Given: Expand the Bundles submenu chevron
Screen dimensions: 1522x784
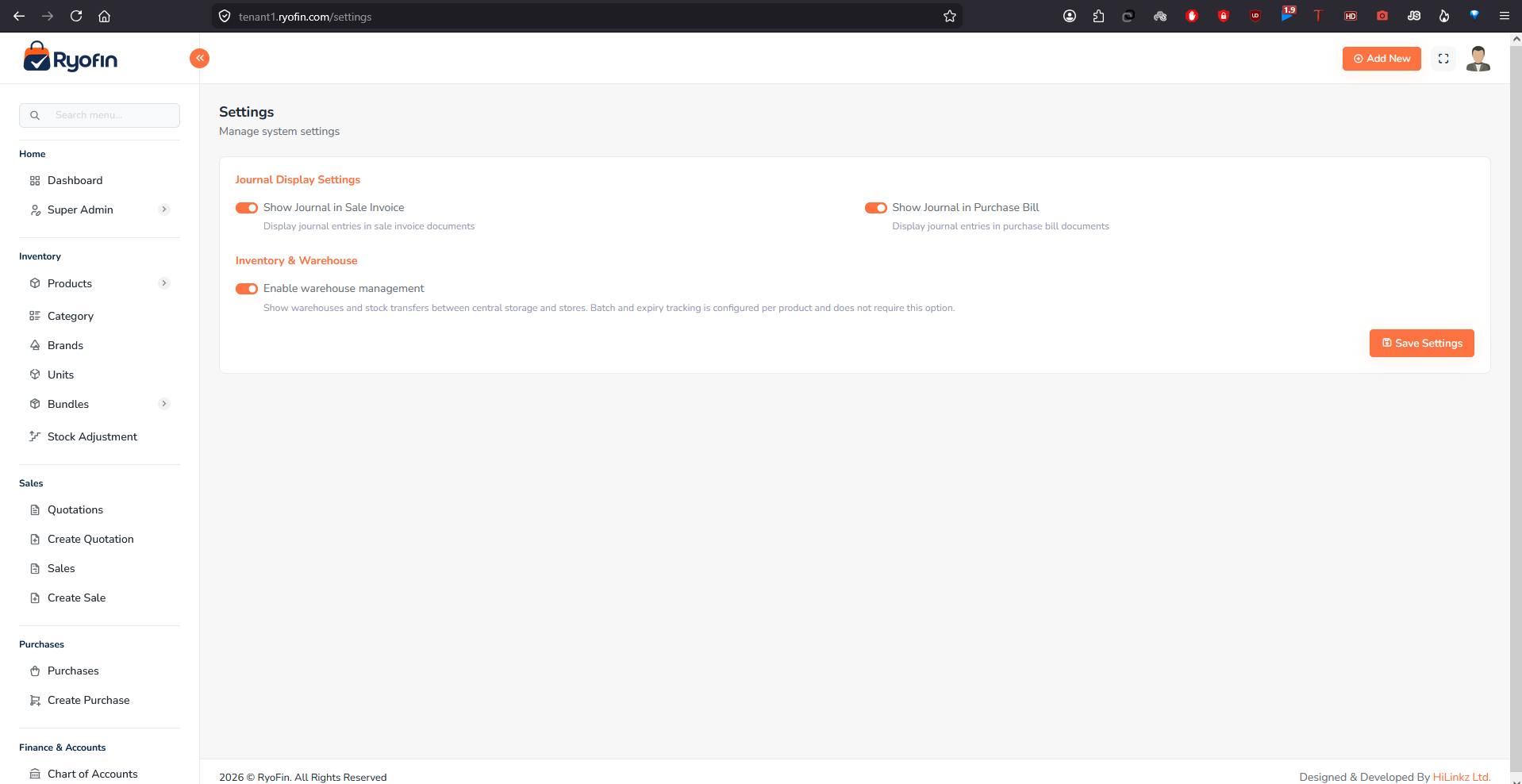Looking at the screenshot, I should coord(164,404).
